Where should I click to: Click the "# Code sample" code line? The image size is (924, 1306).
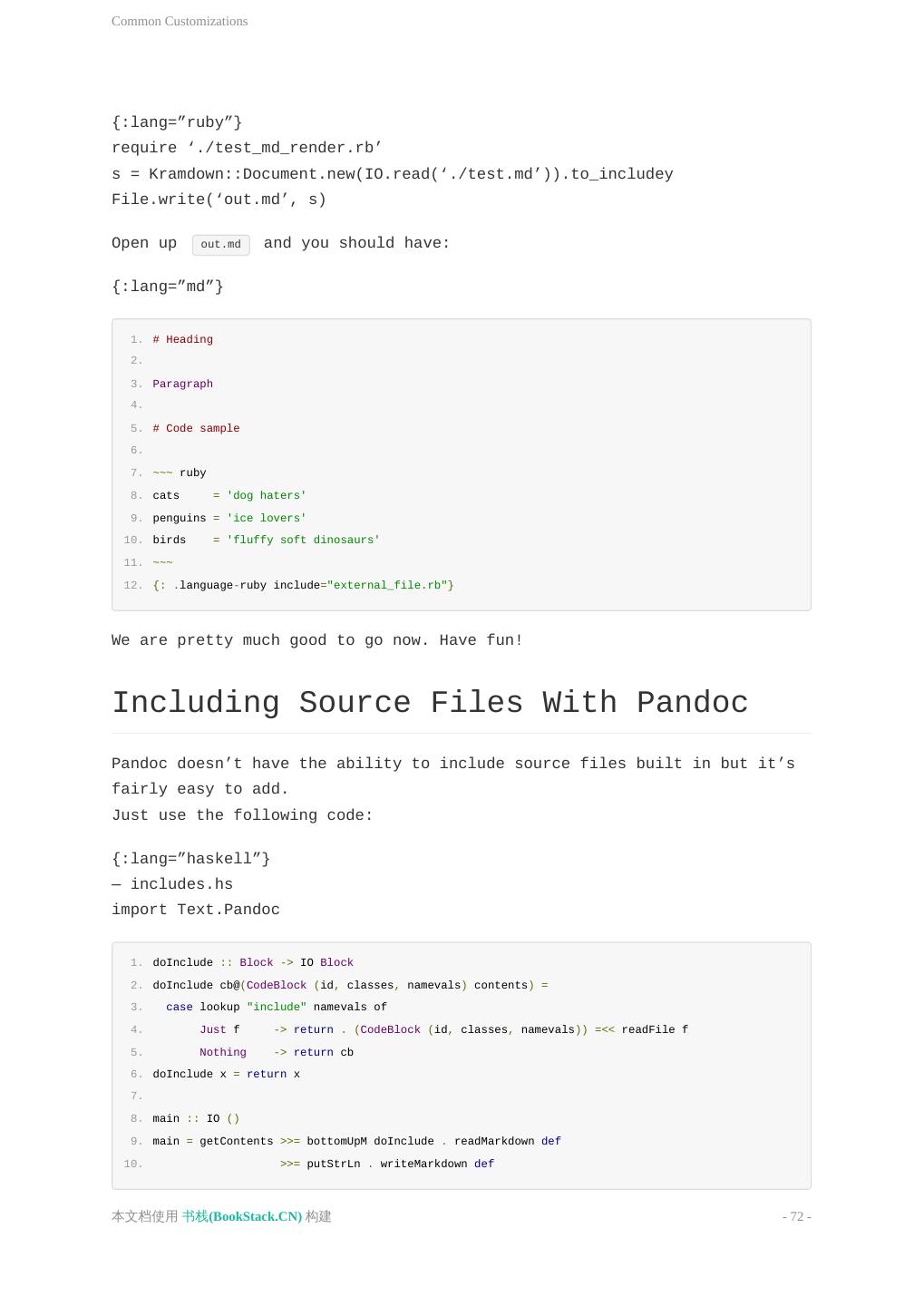196,428
